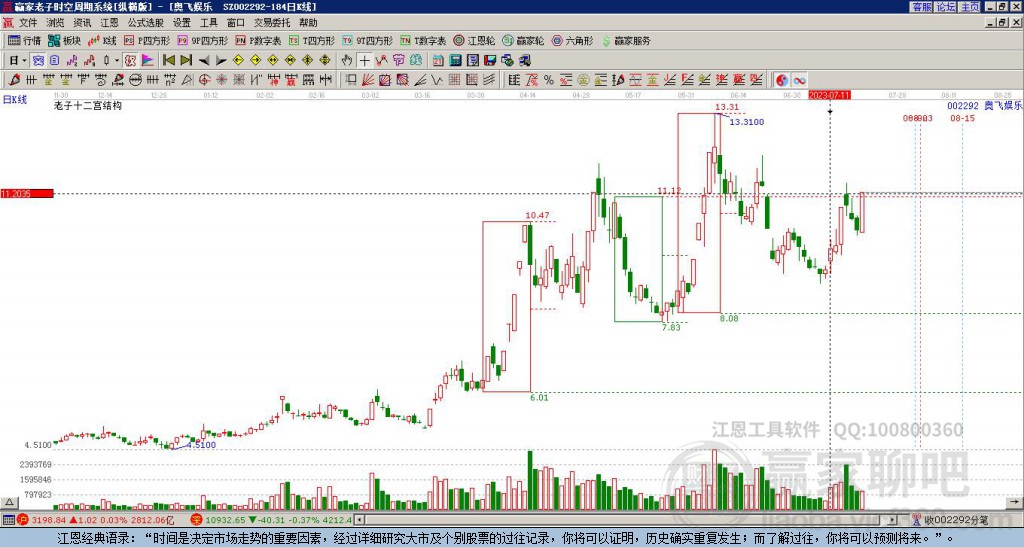Image resolution: width=1024 pixels, height=548 pixels.
Task: Select the percent % line tool
Action: [549, 80]
